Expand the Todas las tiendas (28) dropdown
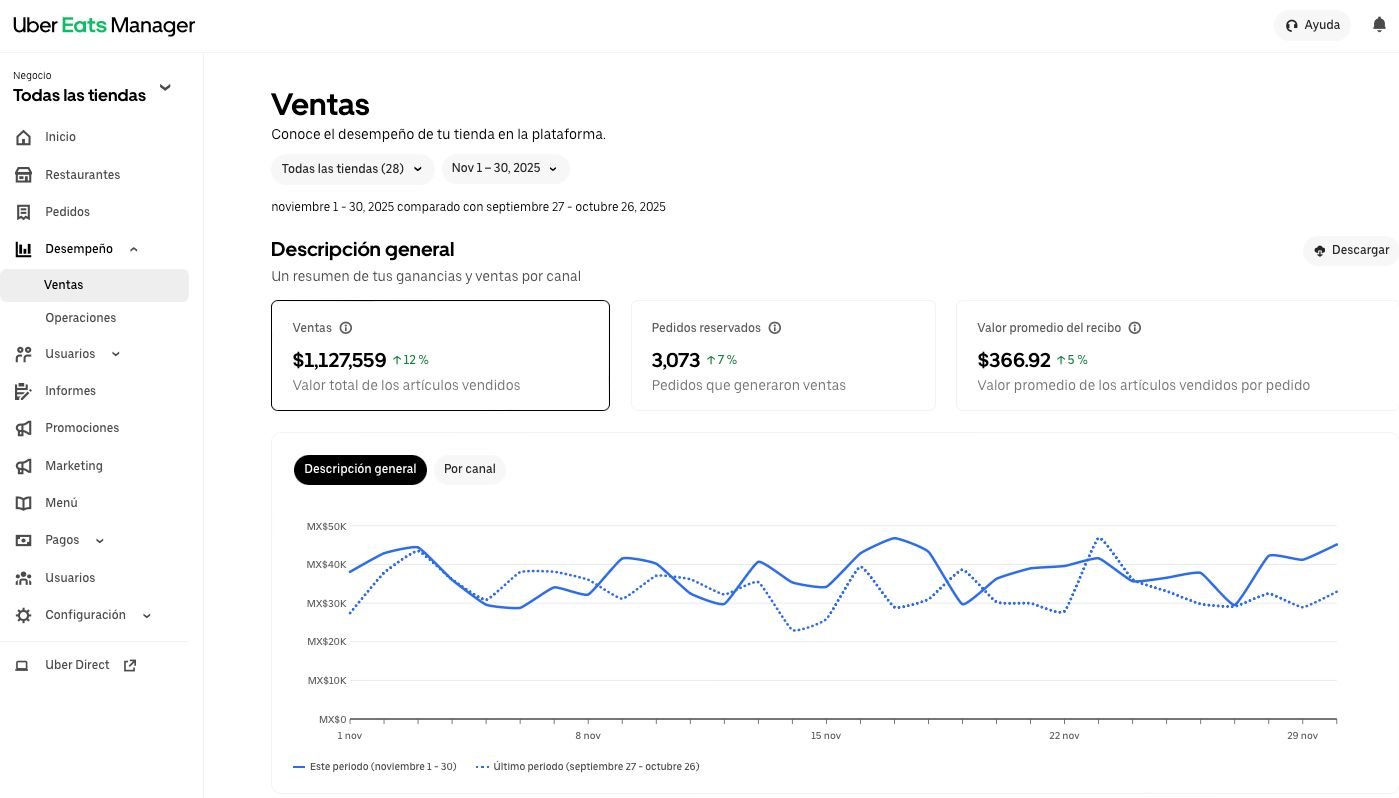This screenshot has height=798, width=1399. click(x=352, y=169)
